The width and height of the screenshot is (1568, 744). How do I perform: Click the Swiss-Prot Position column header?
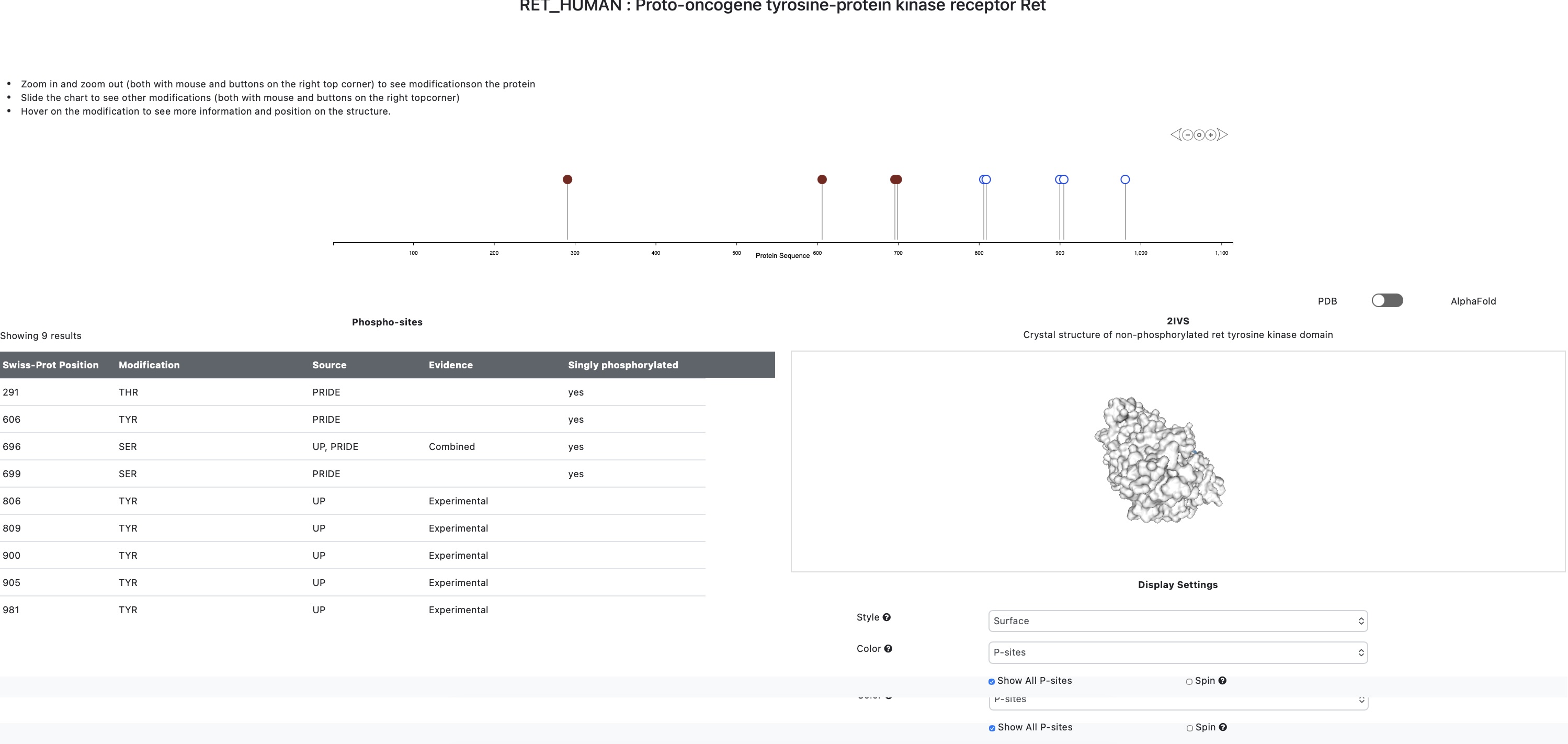pyautogui.click(x=51, y=365)
